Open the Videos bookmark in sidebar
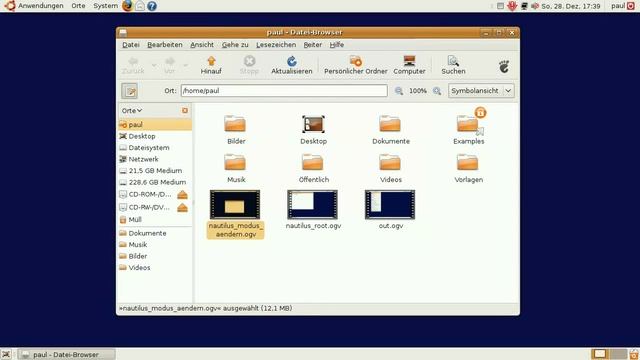 (x=155, y=267)
